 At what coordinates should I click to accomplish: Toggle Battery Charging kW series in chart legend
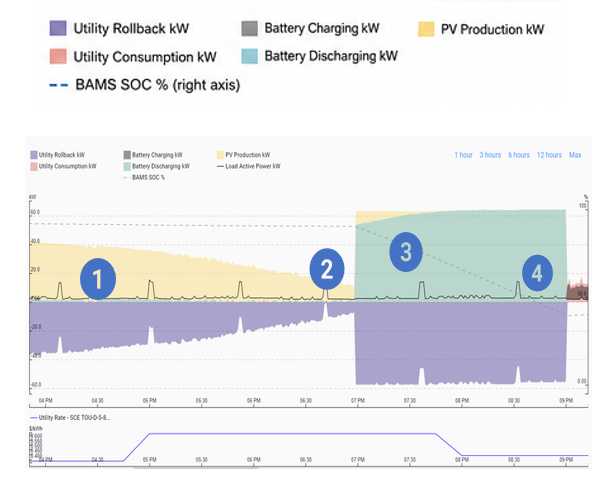[153, 155]
